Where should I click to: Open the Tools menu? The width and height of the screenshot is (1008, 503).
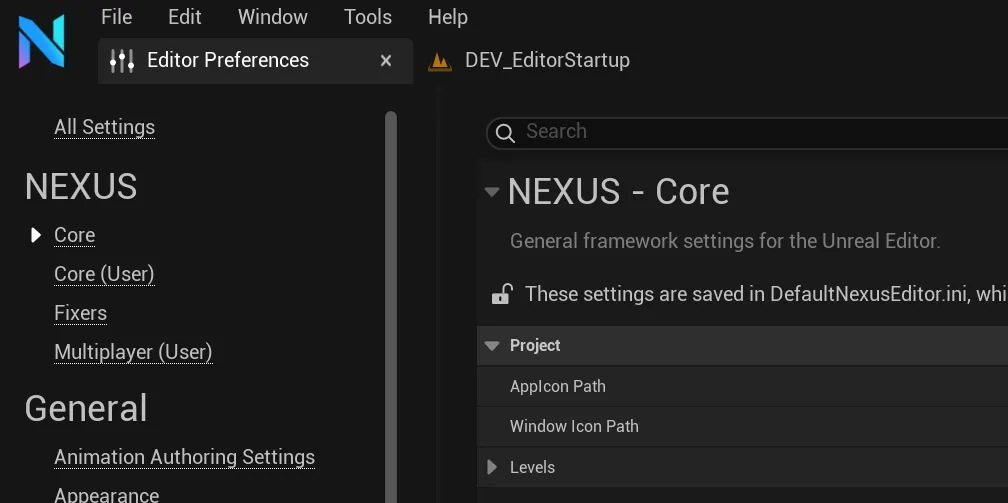tap(368, 17)
